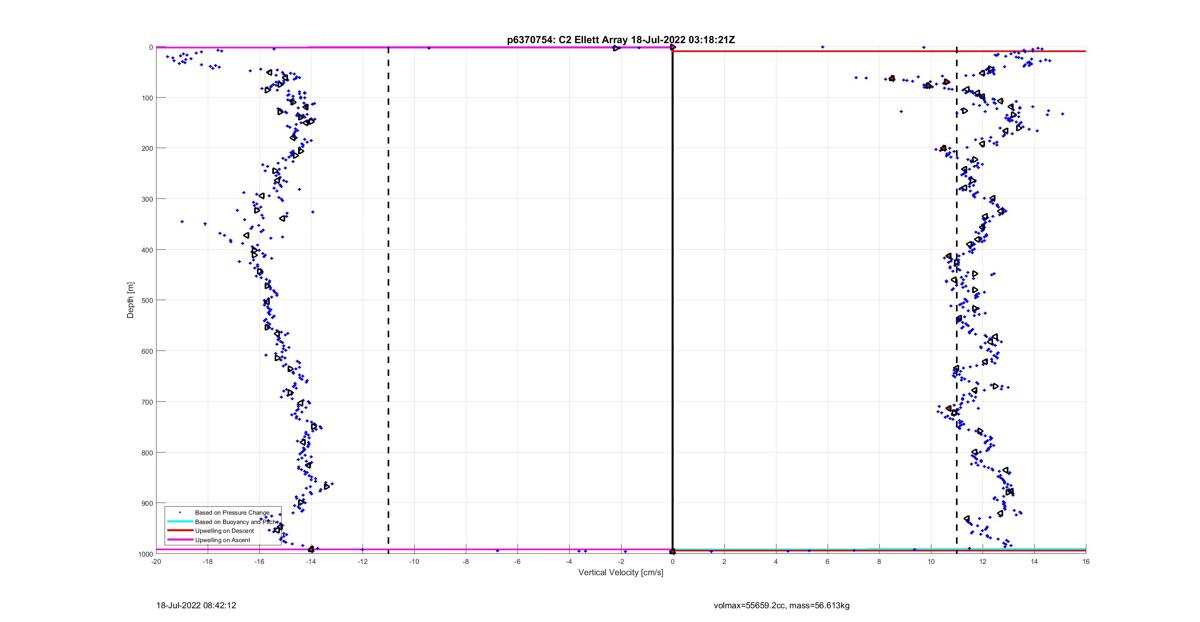Click positive x-axis tick label '2'
Screen dimensions: 1200x622
pyautogui.click(x=724, y=562)
